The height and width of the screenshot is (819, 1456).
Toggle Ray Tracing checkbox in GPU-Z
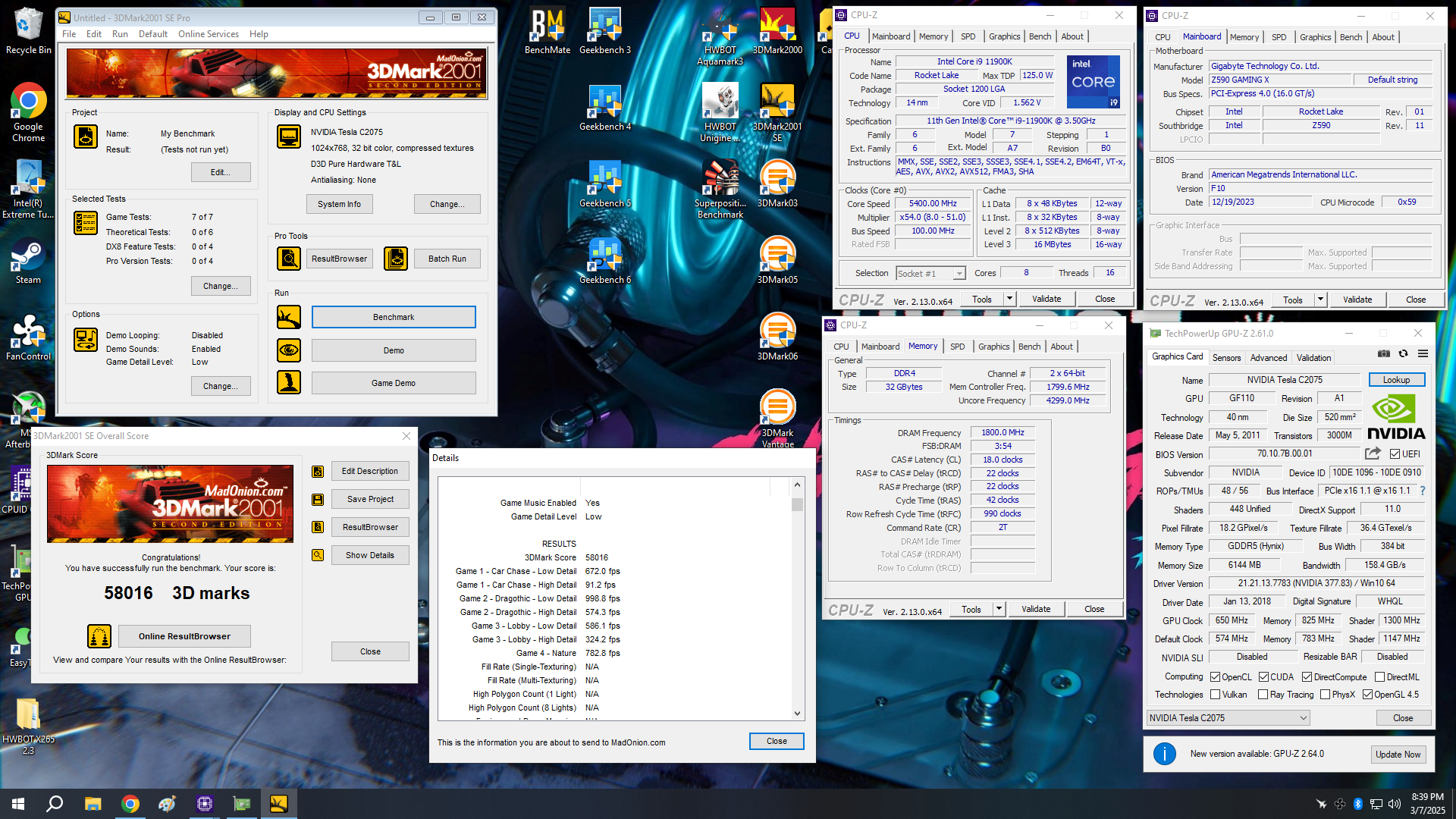(1263, 695)
